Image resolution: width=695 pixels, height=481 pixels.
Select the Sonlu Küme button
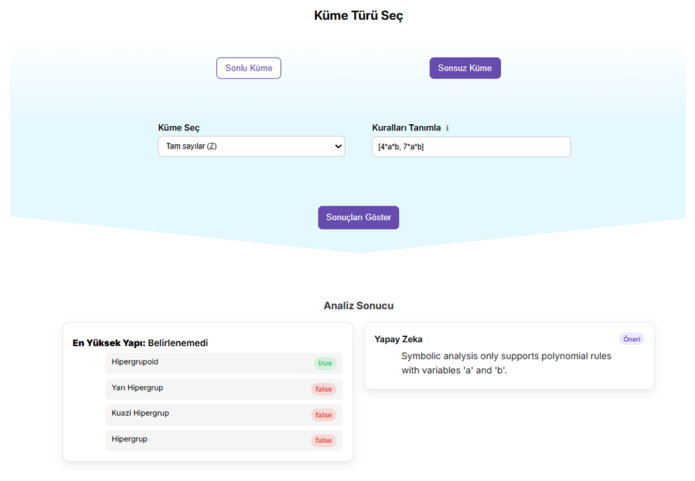[x=248, y=68]
